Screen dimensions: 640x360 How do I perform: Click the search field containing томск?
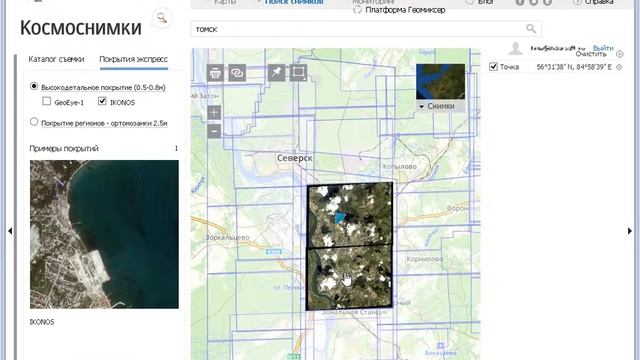click(x=366, y=29)
